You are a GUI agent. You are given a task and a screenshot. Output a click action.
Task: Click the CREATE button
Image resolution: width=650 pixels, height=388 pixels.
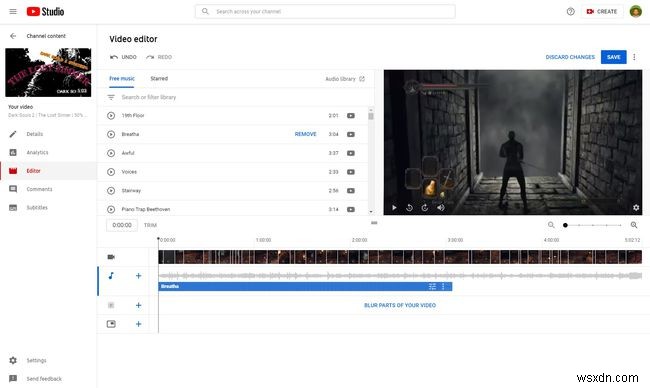[602, 12]
